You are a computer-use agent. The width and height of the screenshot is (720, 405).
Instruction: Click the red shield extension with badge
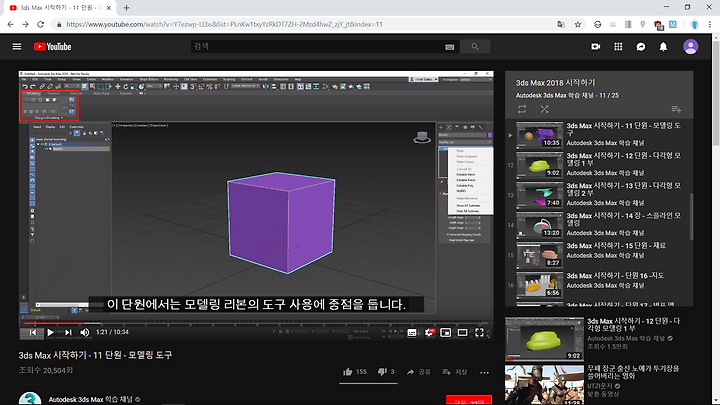(x=658, y=25)
